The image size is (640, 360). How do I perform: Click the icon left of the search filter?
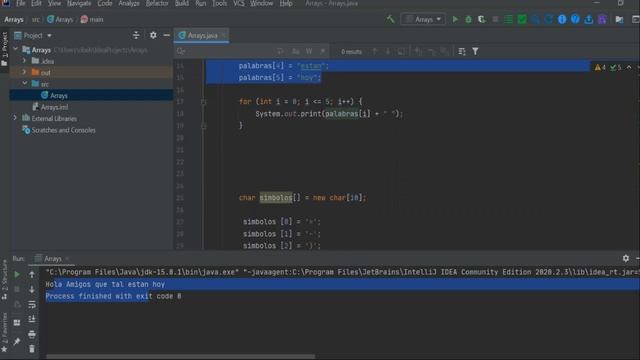462,51
